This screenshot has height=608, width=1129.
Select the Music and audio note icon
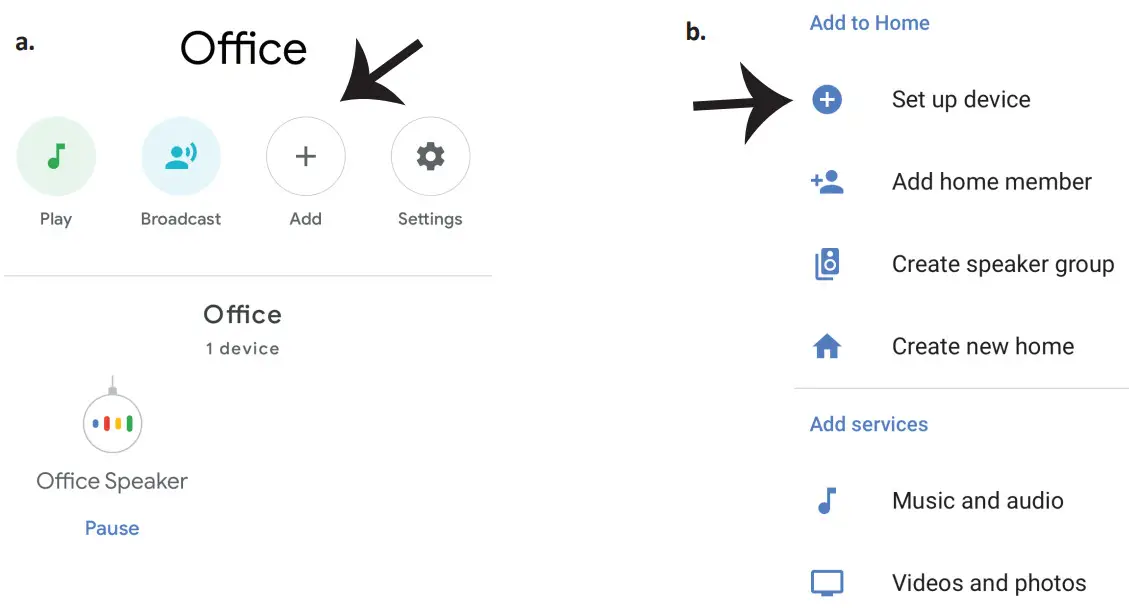click(x=827, y=501)
